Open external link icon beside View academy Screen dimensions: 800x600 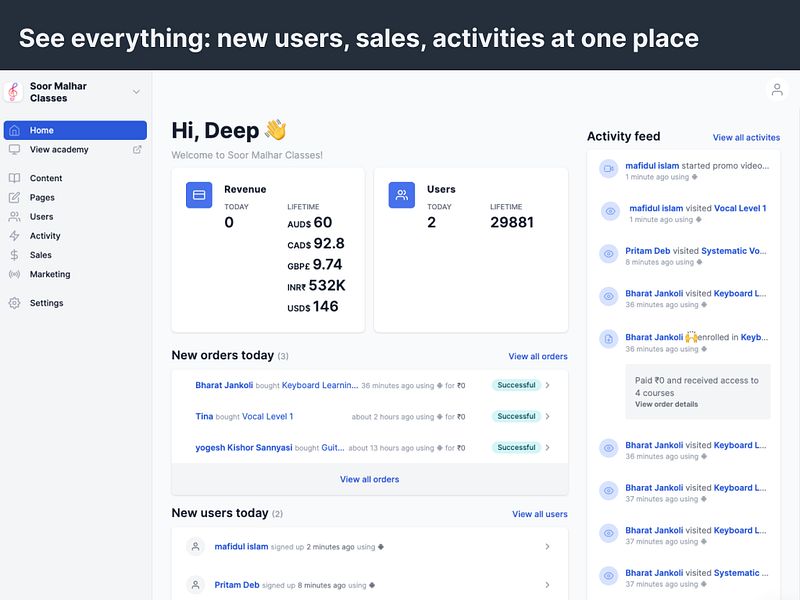tap(137, 149)
